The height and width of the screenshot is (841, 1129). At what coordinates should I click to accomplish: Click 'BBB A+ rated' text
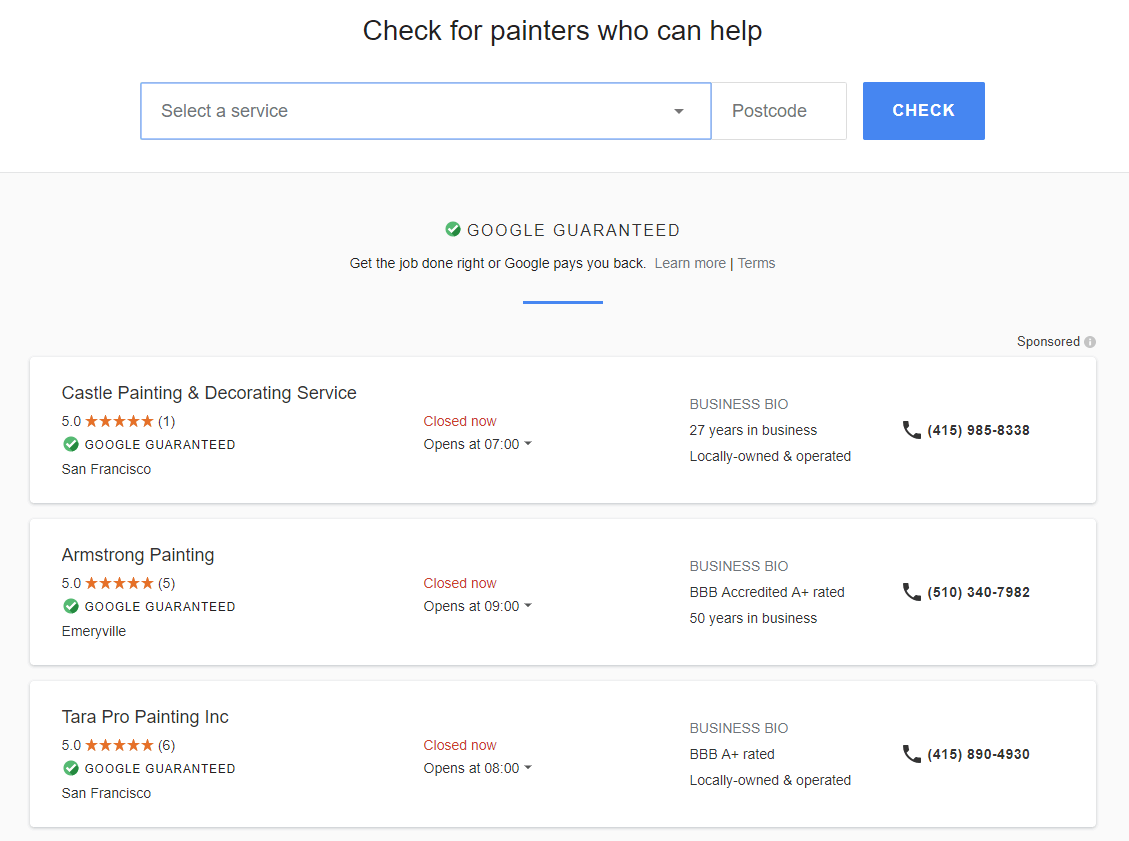point(732,755)
